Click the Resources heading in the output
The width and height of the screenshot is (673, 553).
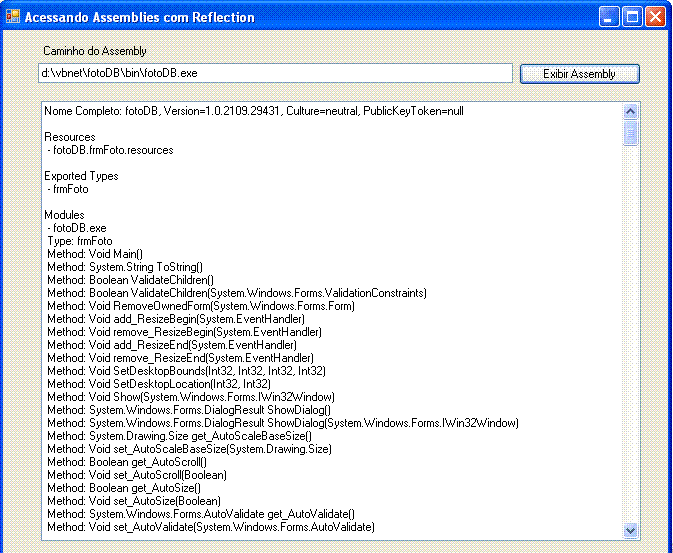tap(70, 137)
